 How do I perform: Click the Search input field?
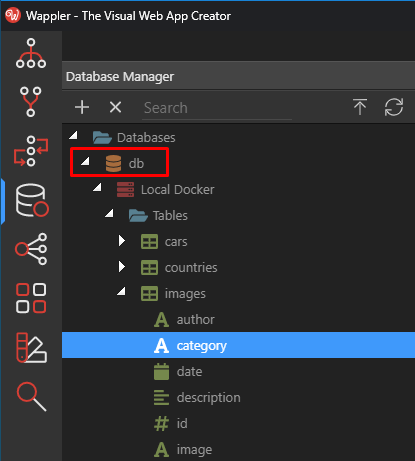217,108
